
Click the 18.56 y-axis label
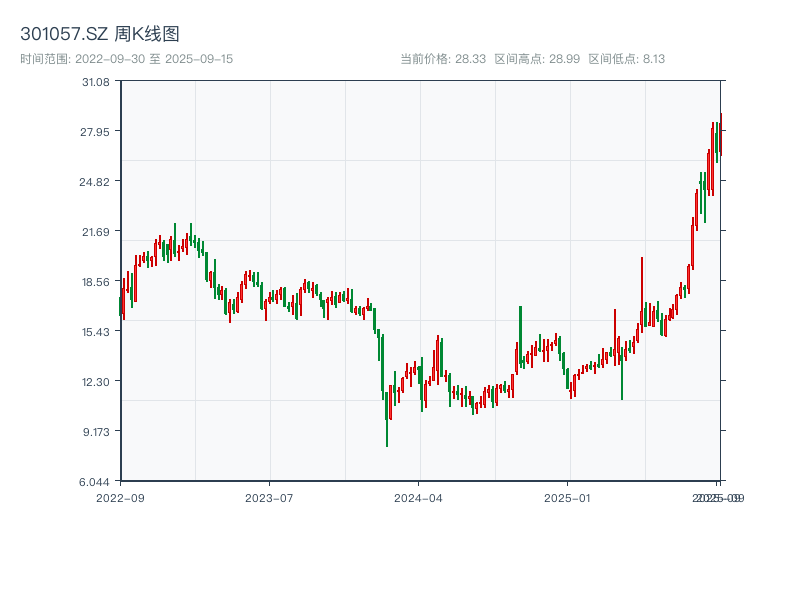tap(96, 281)
